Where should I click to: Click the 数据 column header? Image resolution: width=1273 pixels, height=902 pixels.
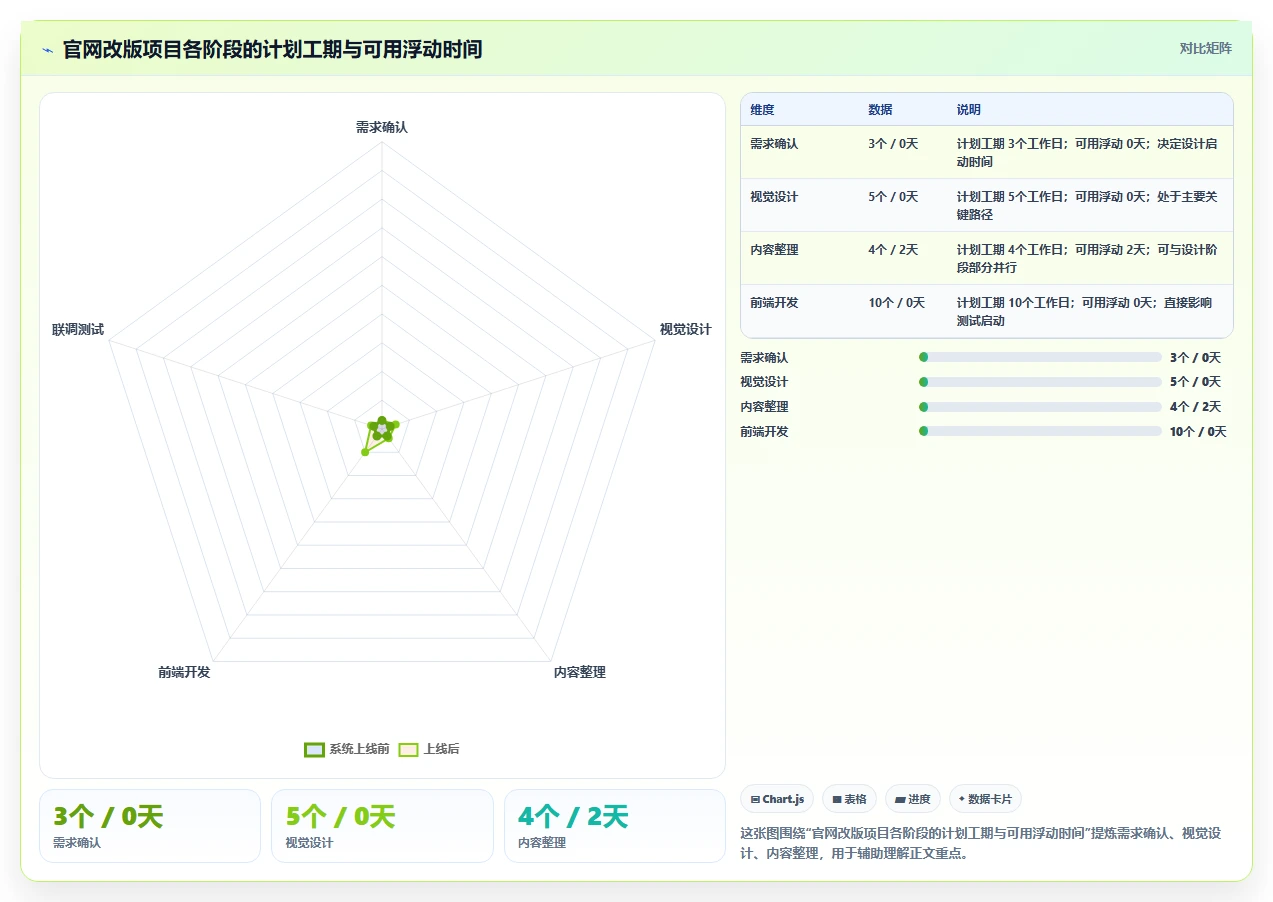pos(880,110)
